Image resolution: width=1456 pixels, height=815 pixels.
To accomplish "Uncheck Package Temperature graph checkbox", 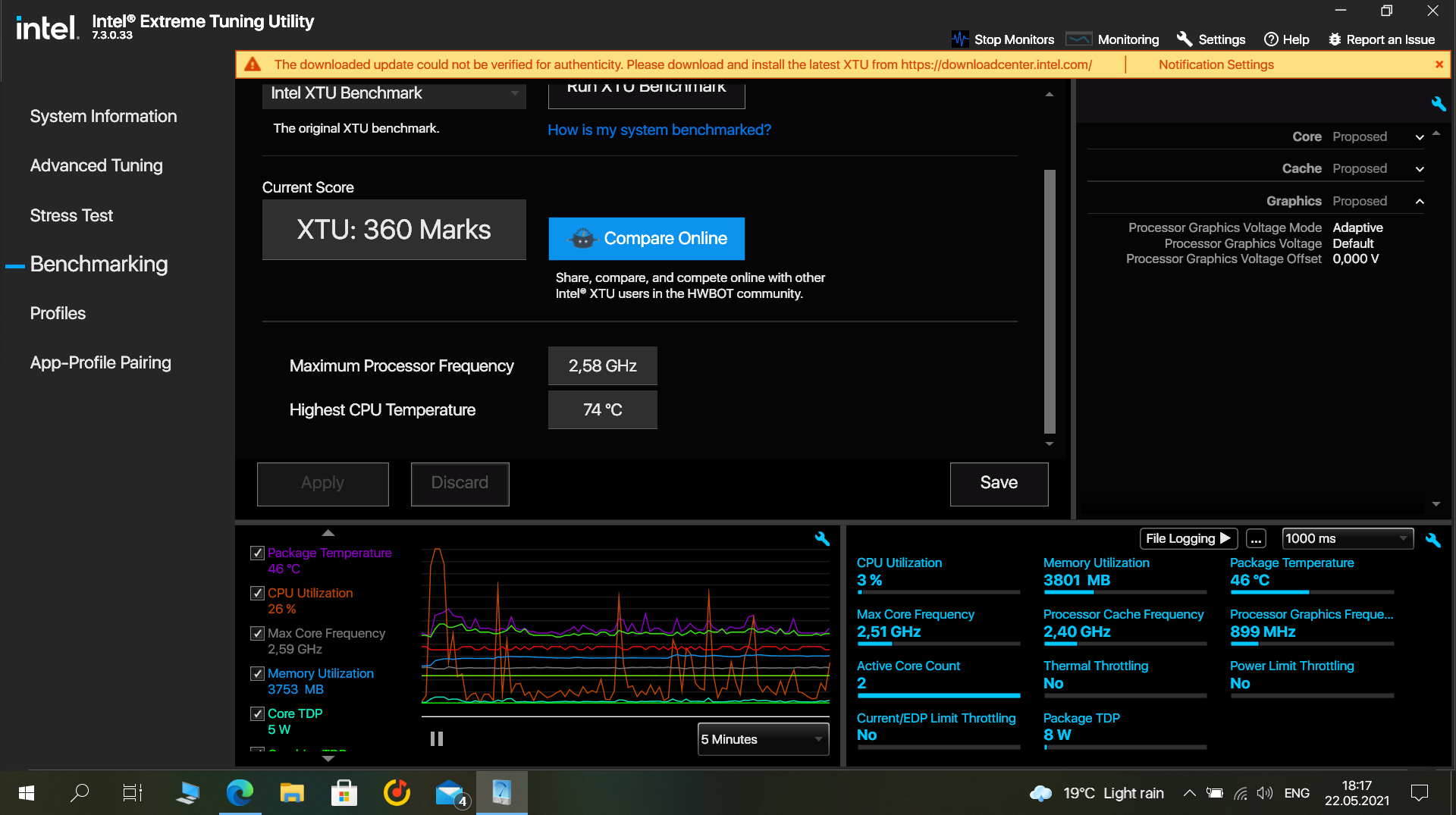I will tap(257, 553).
